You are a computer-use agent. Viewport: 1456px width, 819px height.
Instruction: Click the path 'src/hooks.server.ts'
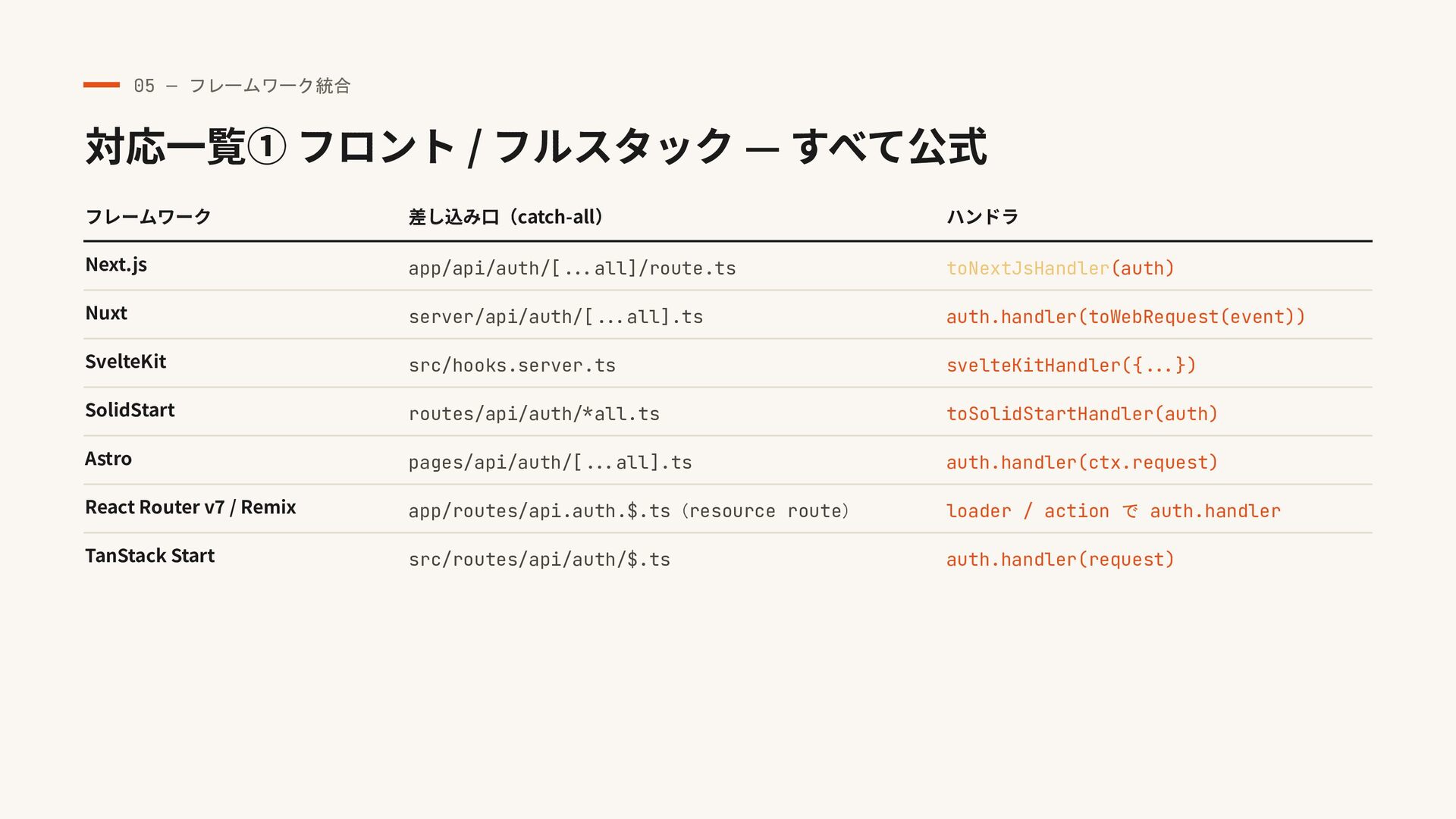(x=512, y=366)
